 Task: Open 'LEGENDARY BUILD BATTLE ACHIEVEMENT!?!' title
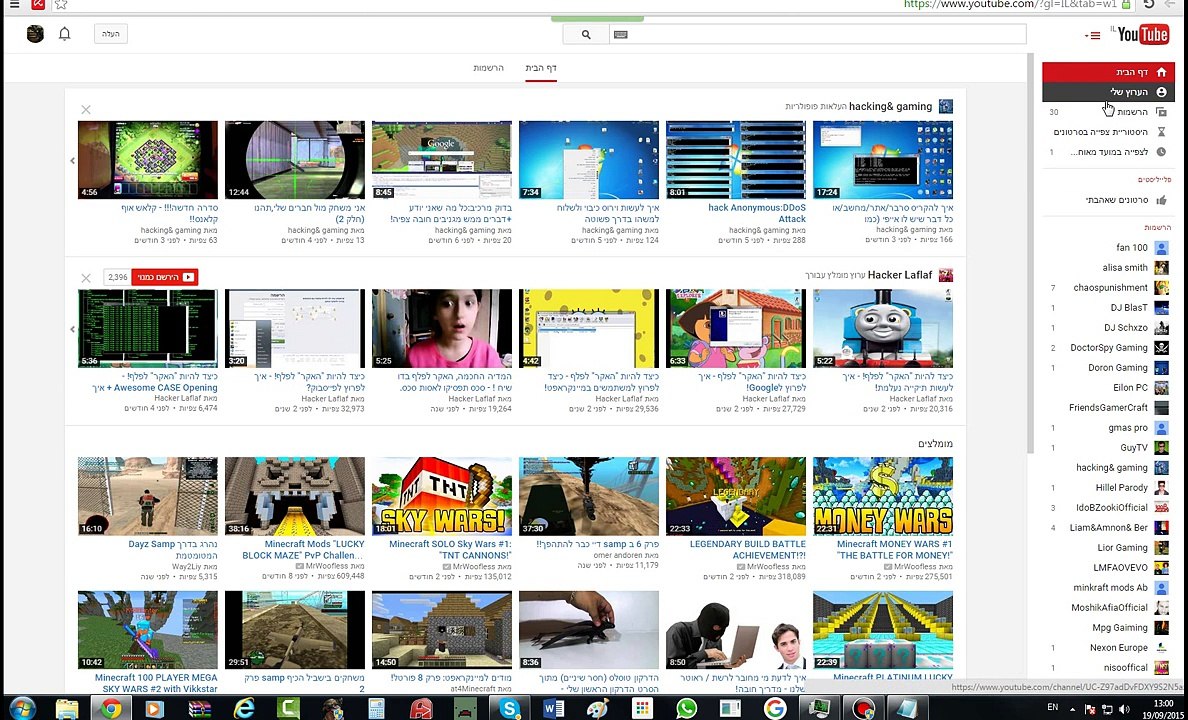[747, 549]
